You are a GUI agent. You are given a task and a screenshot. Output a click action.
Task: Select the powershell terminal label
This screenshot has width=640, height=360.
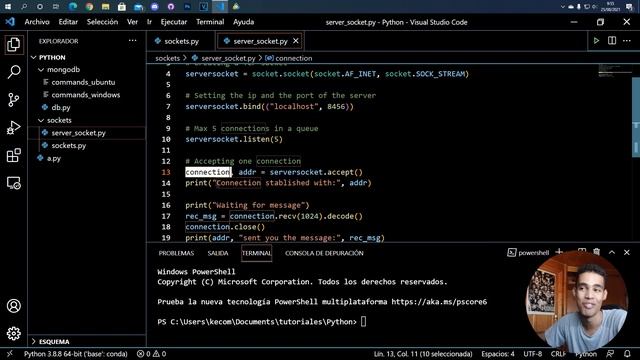click(x=528, y=253)
